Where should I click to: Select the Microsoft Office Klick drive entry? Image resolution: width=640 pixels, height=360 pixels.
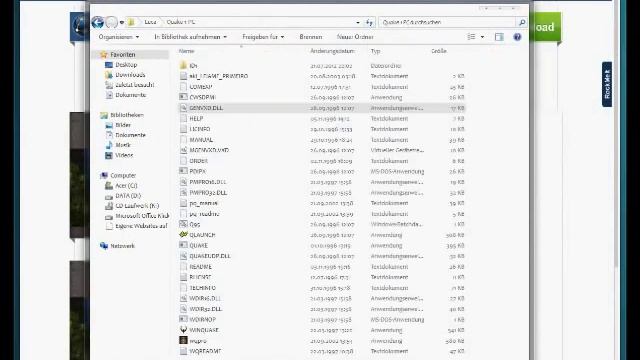point(142,216)
